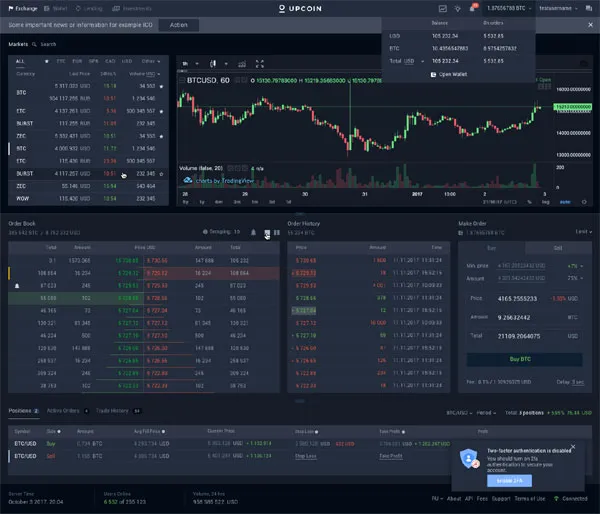Open the testusername account dropdown
This screenshot has width=600, height=514.
pyautogui.click(x=558, y=8)
